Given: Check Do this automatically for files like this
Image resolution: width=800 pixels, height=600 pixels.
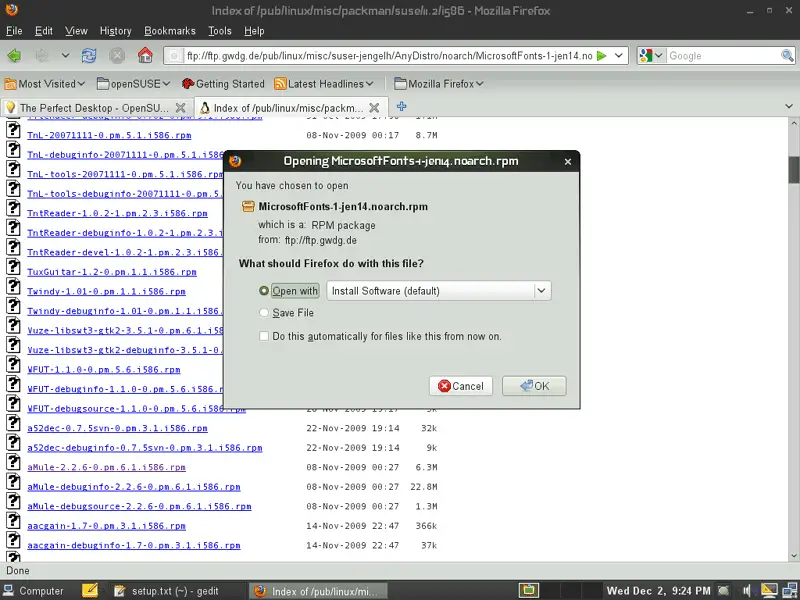Looking at the screenshot, I should pos(264,336).
